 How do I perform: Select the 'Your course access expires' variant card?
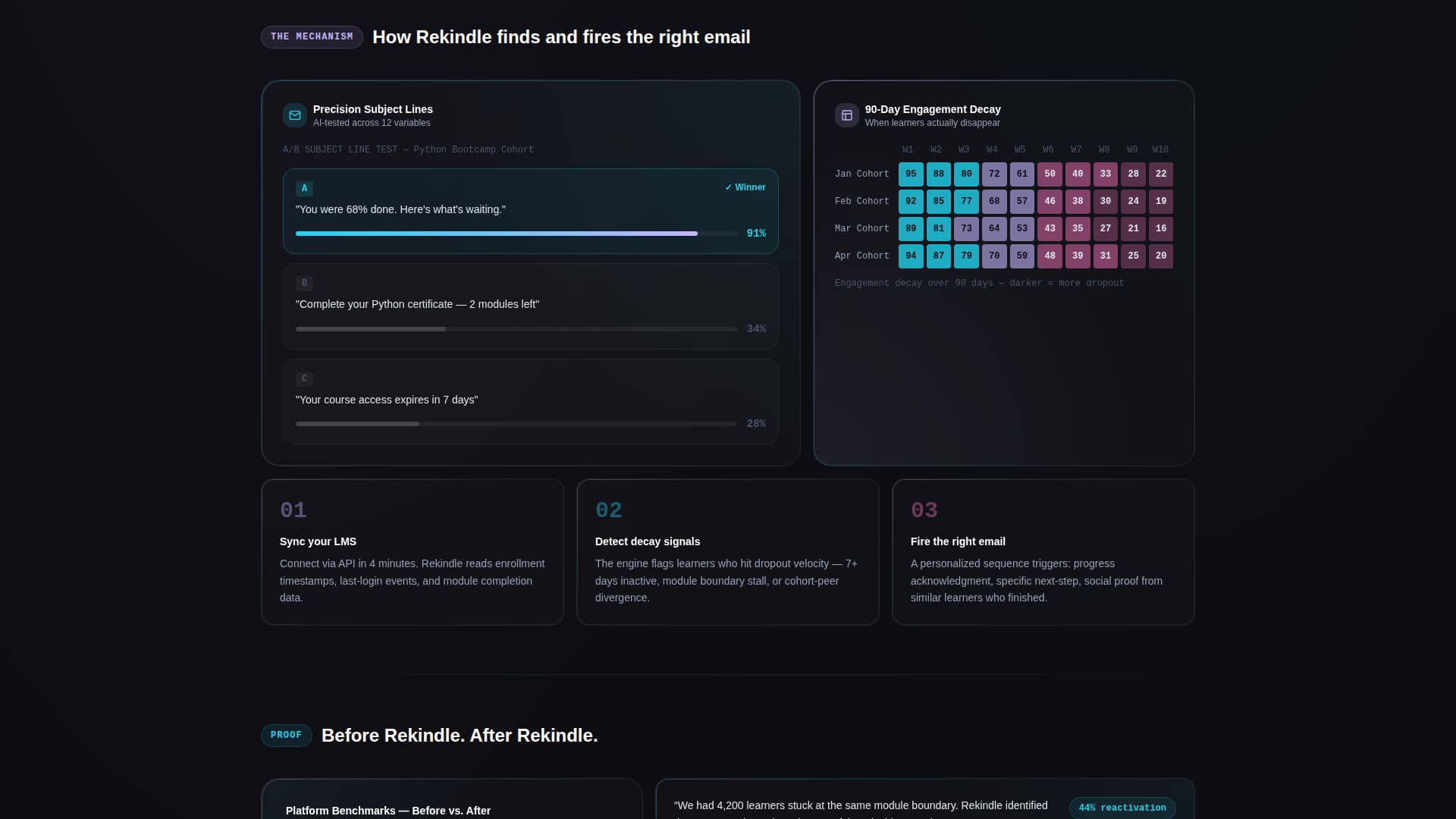531,402
